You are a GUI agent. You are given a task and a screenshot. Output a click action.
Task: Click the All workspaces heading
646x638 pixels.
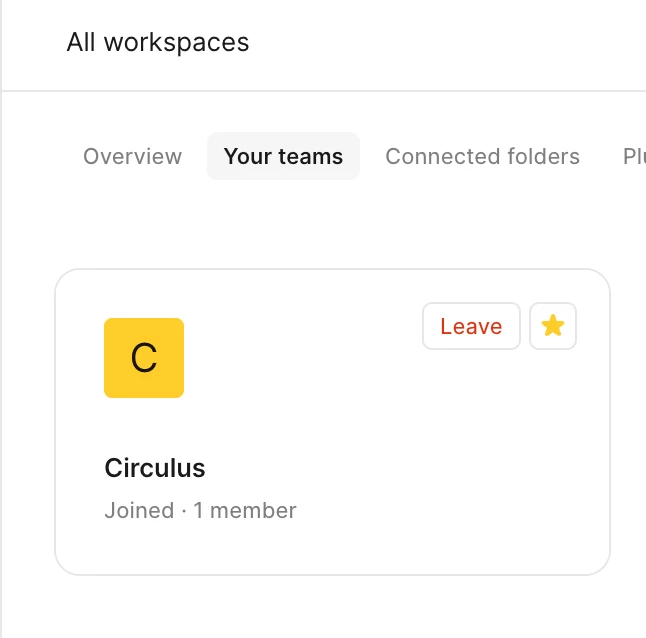tap(158, 42)
